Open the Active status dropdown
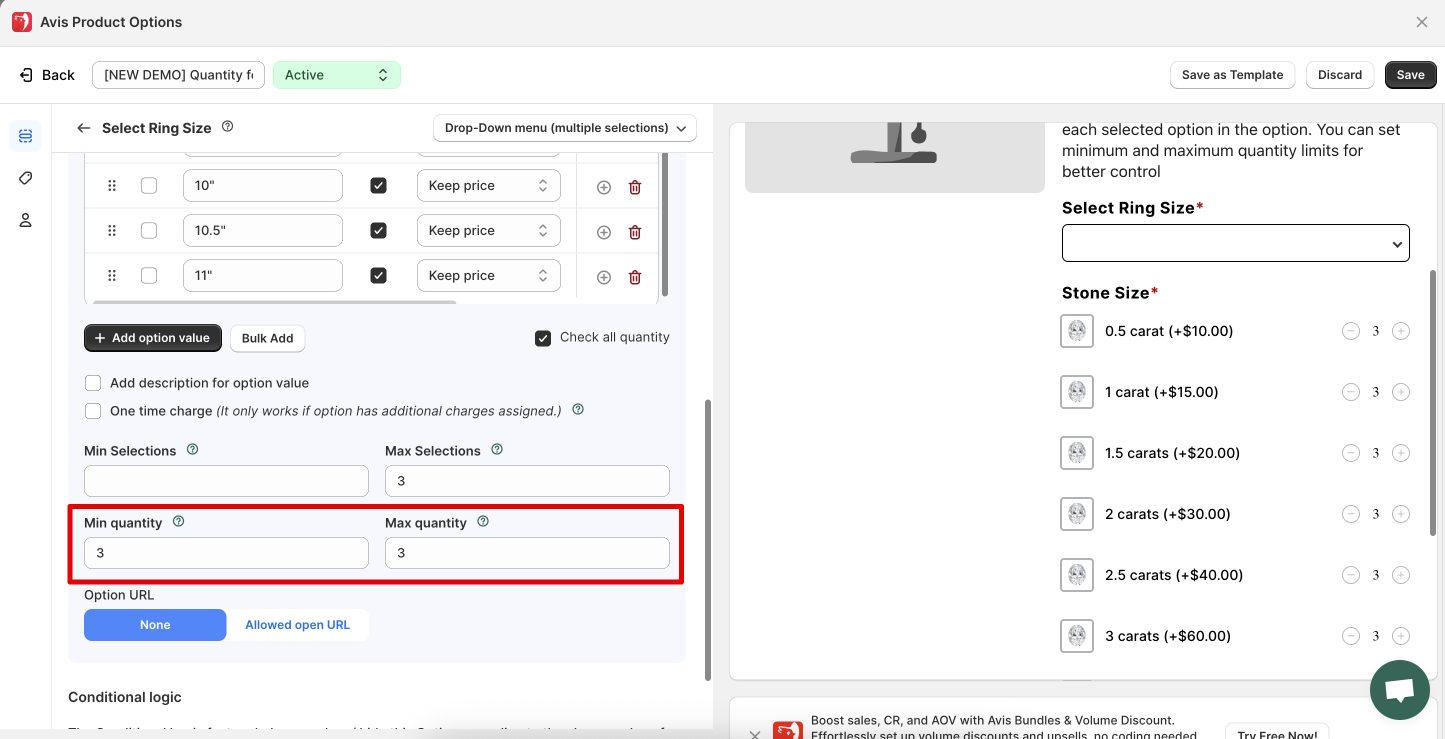The image size is (1445, 739). [x=336, y=75]
